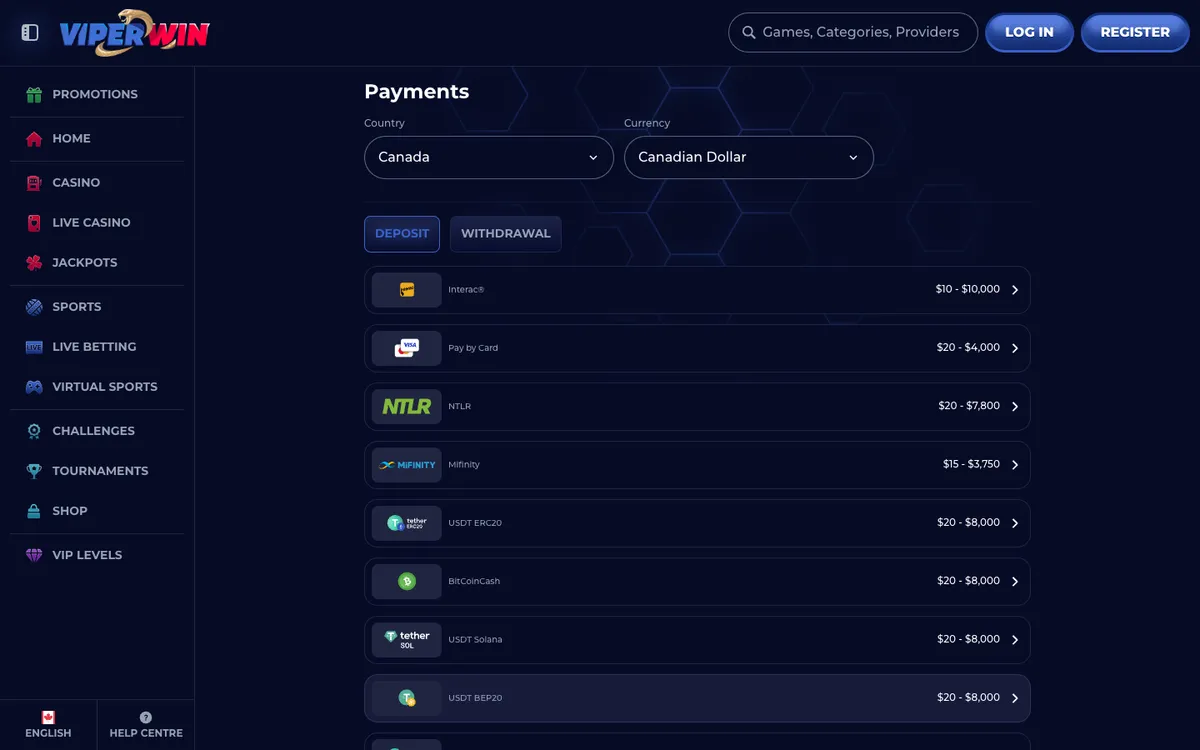Change language via English button
The width and height of the screenshot is (1200, 750).
point(48,725)
